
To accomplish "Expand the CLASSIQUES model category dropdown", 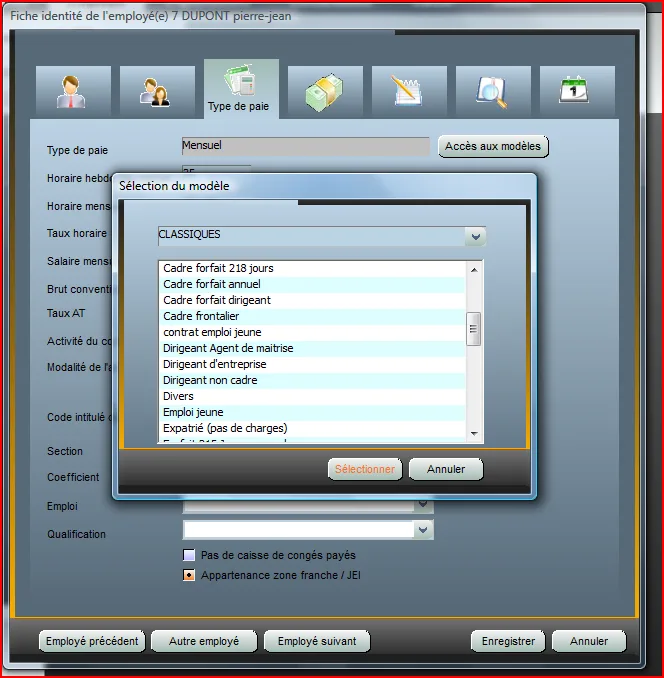I will pos(476,237).
